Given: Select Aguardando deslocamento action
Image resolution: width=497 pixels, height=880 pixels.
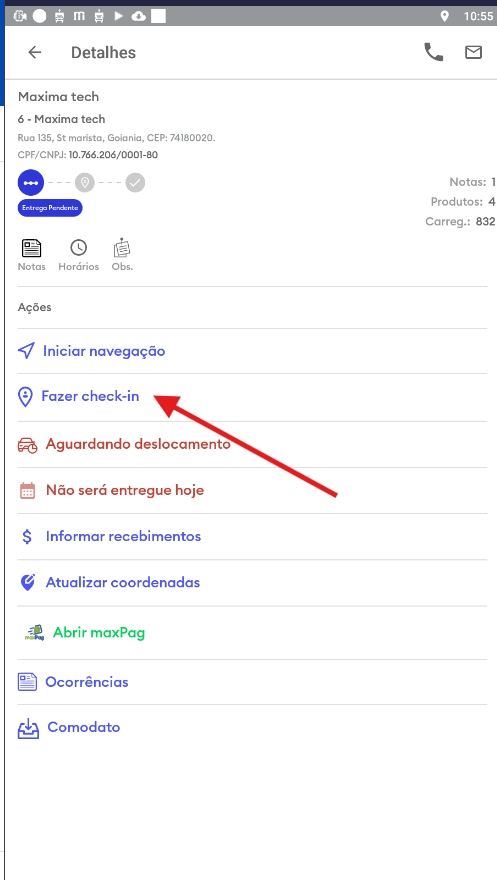Looking at the screenshot, I should (x=252, y=444).
